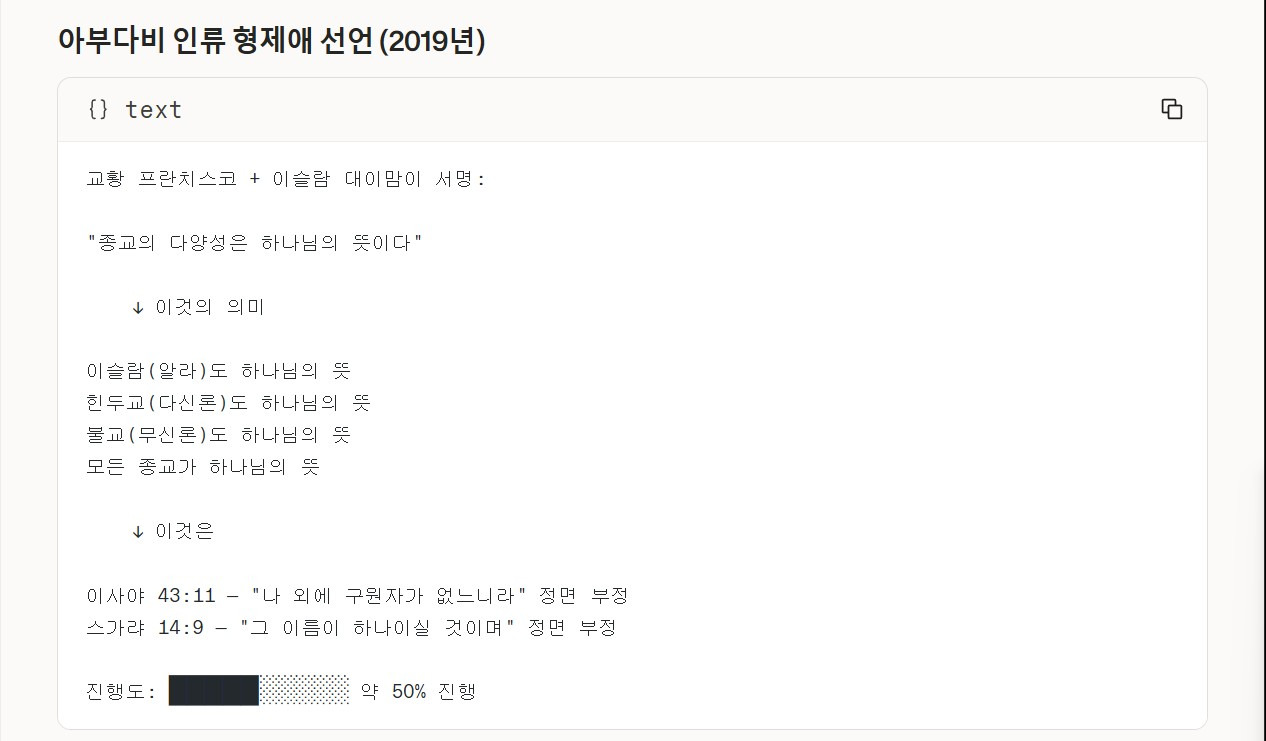Click the copy code icon
This screenshot has height=741, width=1266.
[x=1171, y=110]
